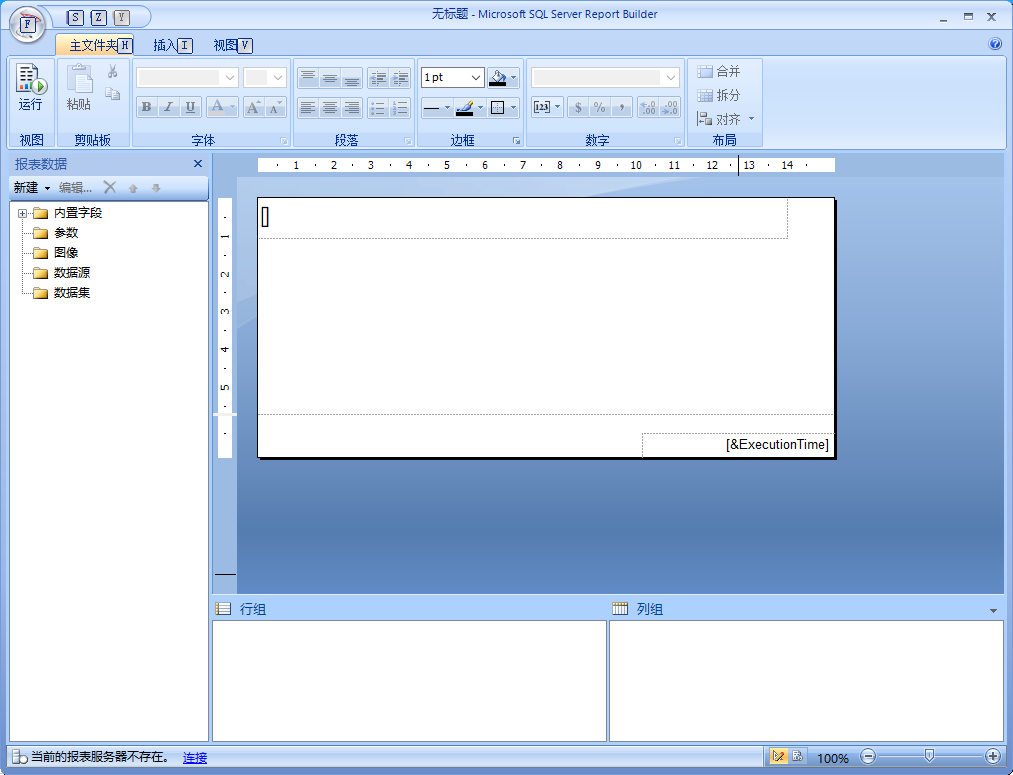1013x775 pixels.
Task: Click the font color A swatch
Action: pyautogui.click(x=217, y=107)
